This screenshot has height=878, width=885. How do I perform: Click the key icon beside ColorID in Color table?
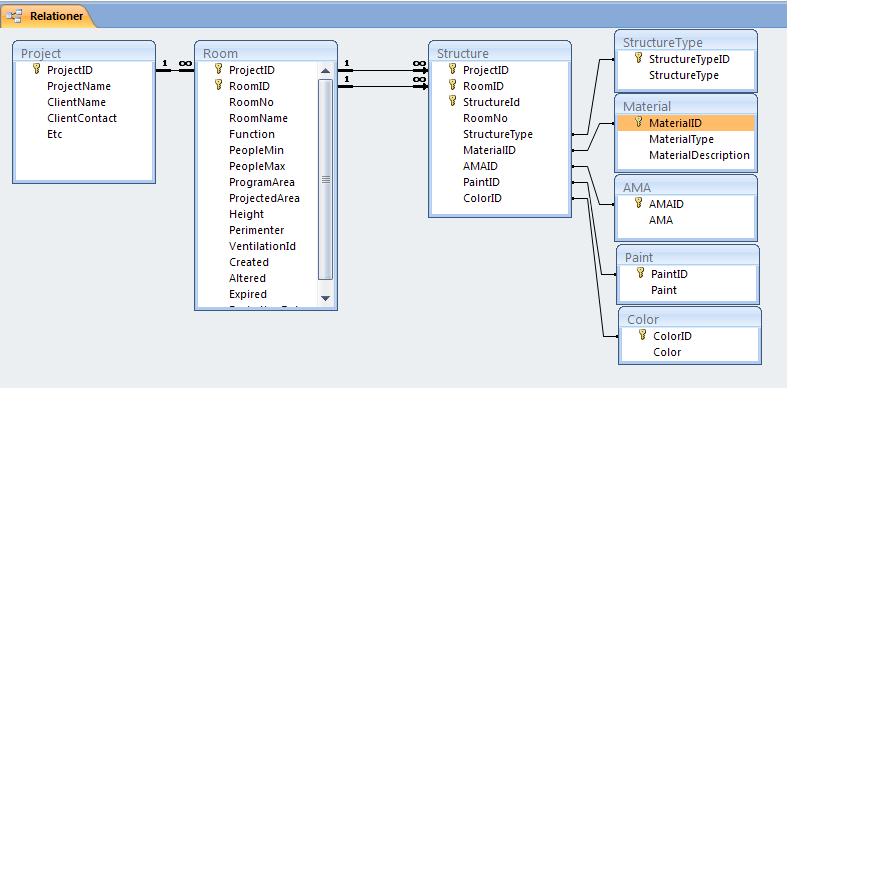click(x=642, y=335)
